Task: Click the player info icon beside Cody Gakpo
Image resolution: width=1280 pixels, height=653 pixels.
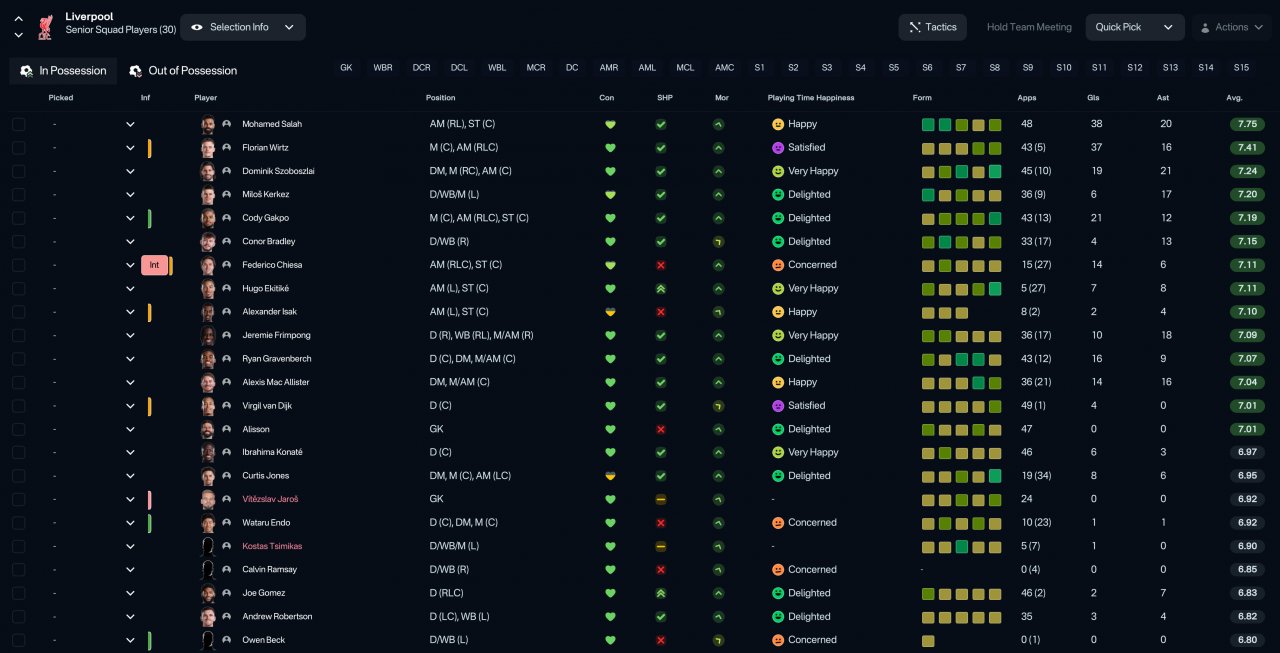Action: 227,218
